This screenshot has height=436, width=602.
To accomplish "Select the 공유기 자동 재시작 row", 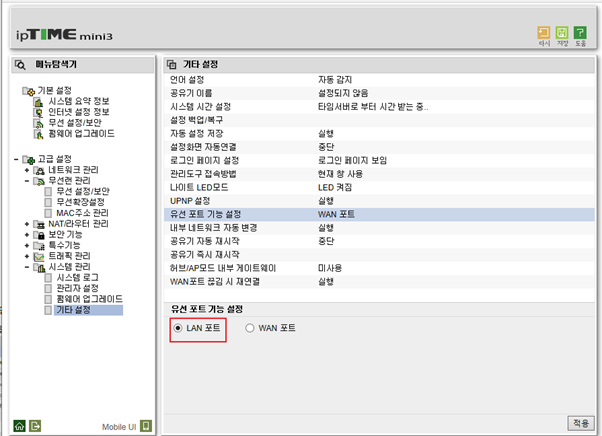I will (379, 241).
